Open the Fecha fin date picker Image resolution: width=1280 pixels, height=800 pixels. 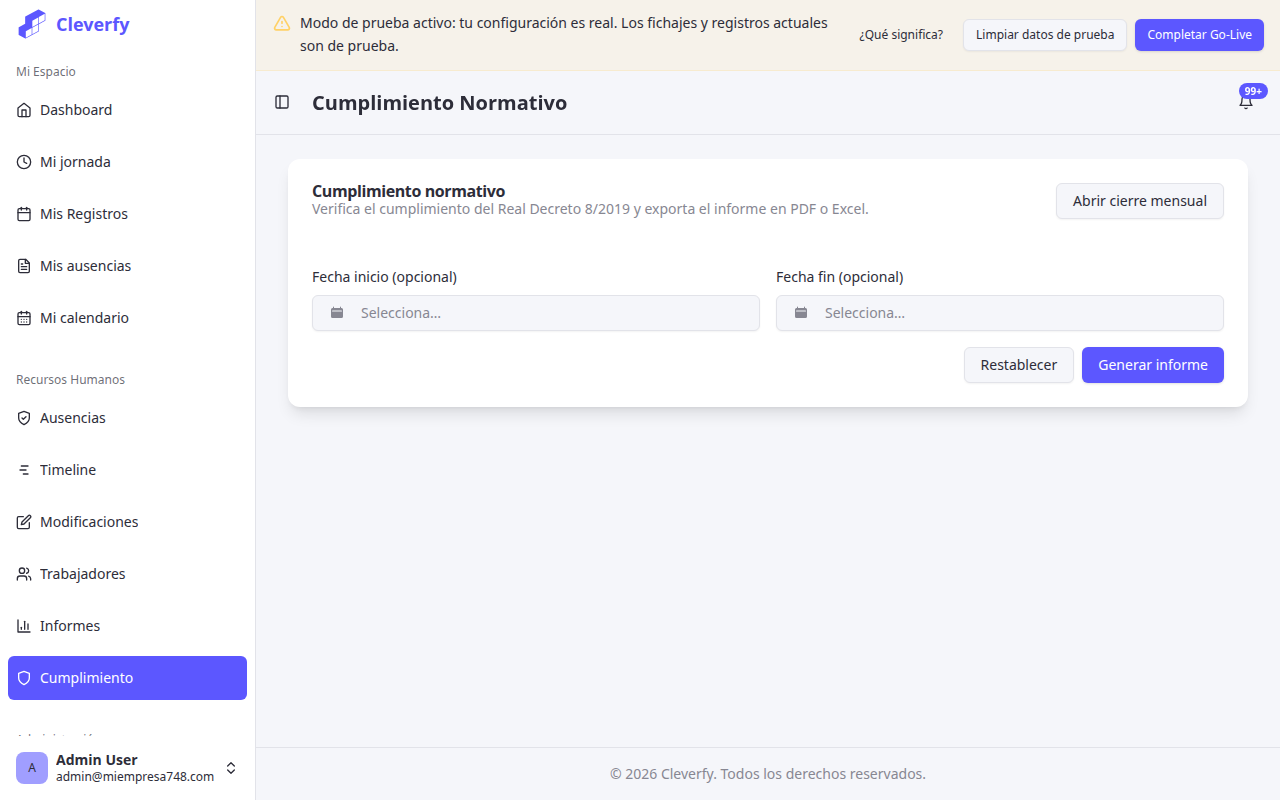coord(1000,312)
